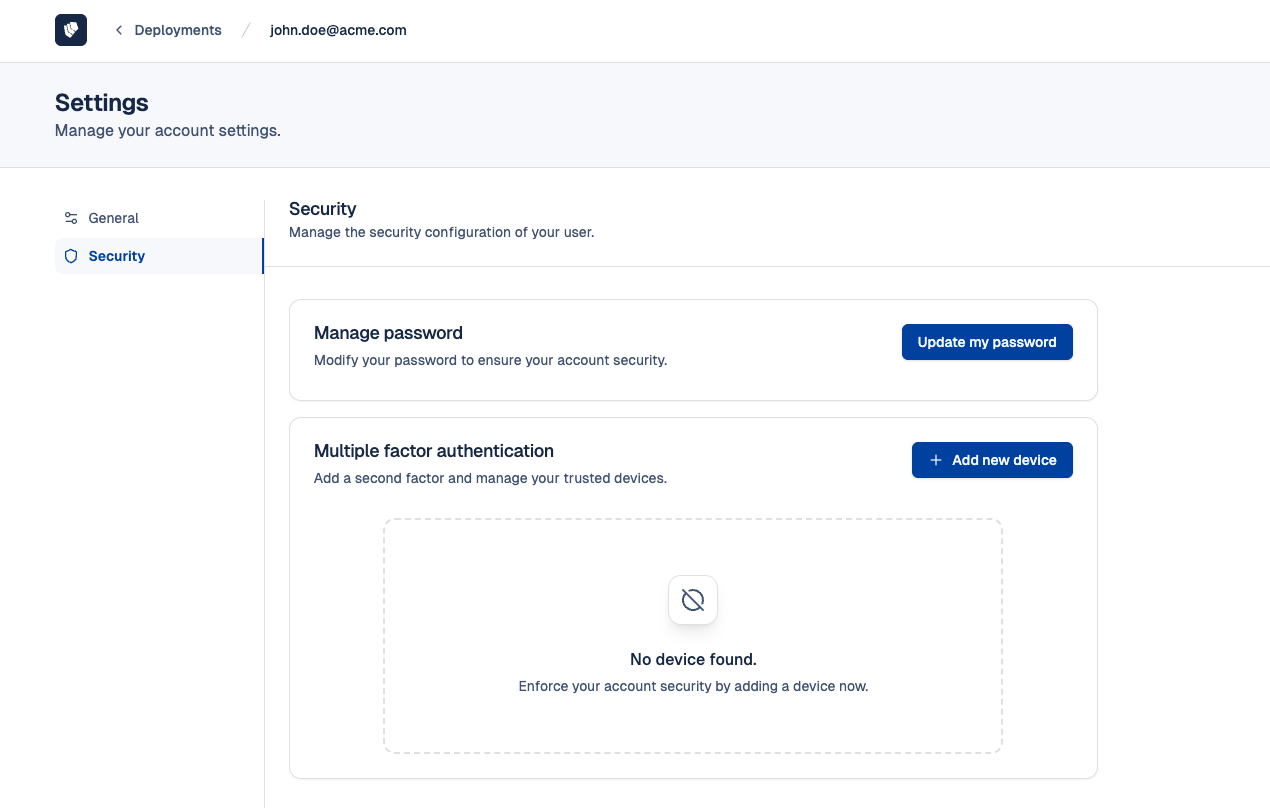Click the sliders icon next to General
Viewport: 1270px width, 808px height.
[71, 218]
